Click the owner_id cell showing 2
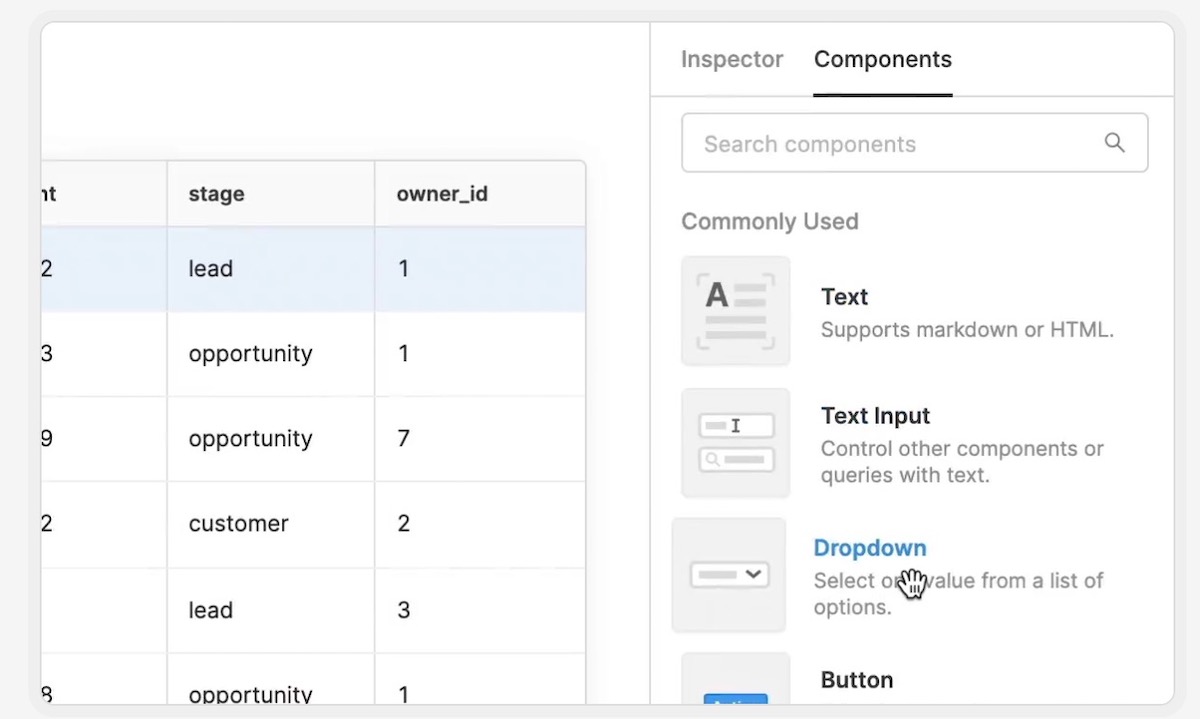 click(404, 524)
